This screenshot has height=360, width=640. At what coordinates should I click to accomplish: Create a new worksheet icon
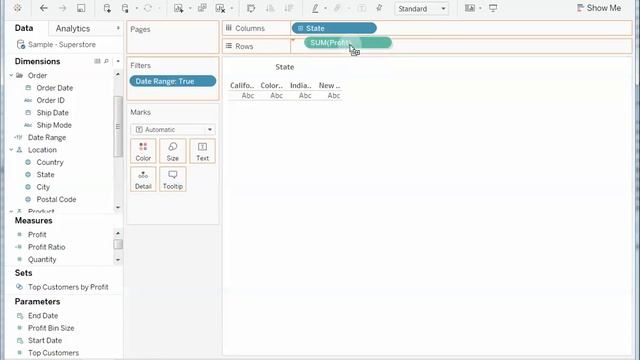click(x=178, y=8)
